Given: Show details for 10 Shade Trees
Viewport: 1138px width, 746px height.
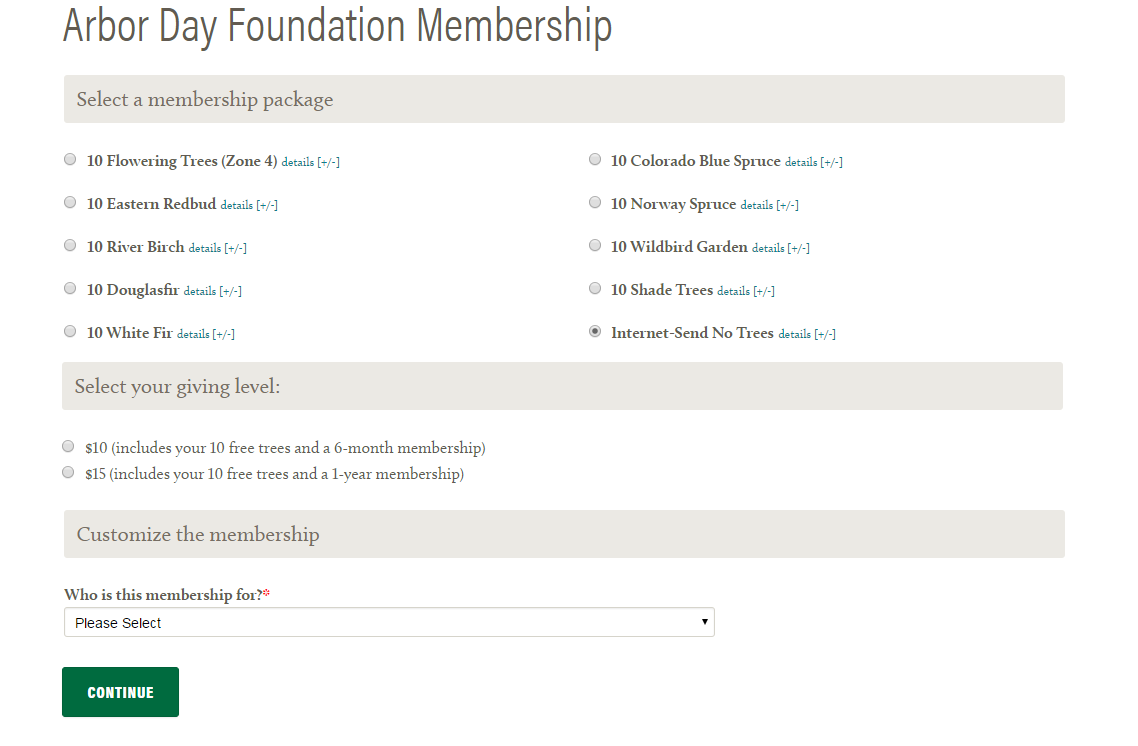Looking at the screenshot, I should [x=746, y=292].
